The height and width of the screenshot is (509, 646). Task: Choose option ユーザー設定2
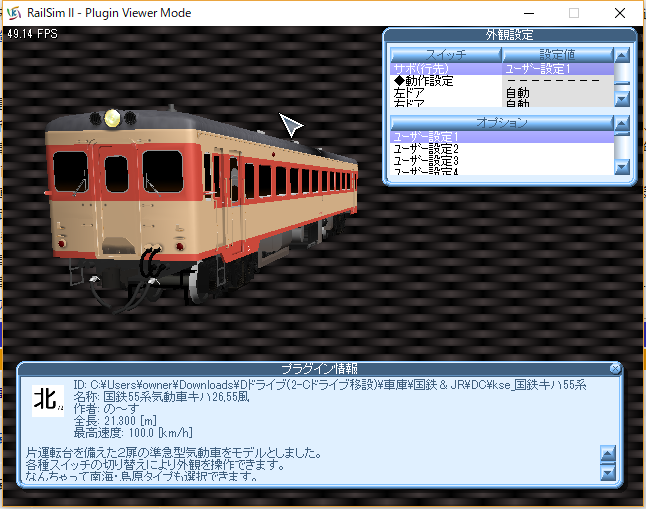click(502, 149)
